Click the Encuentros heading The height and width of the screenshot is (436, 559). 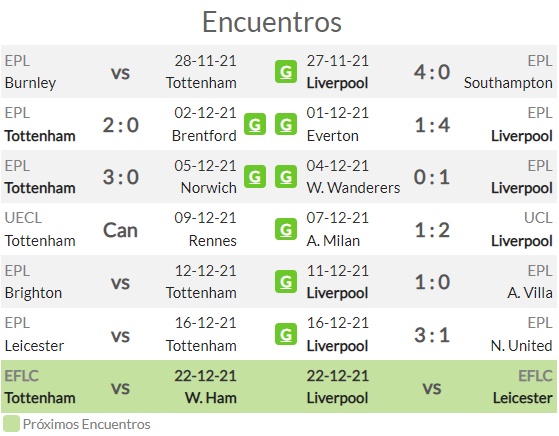(272, 22)
